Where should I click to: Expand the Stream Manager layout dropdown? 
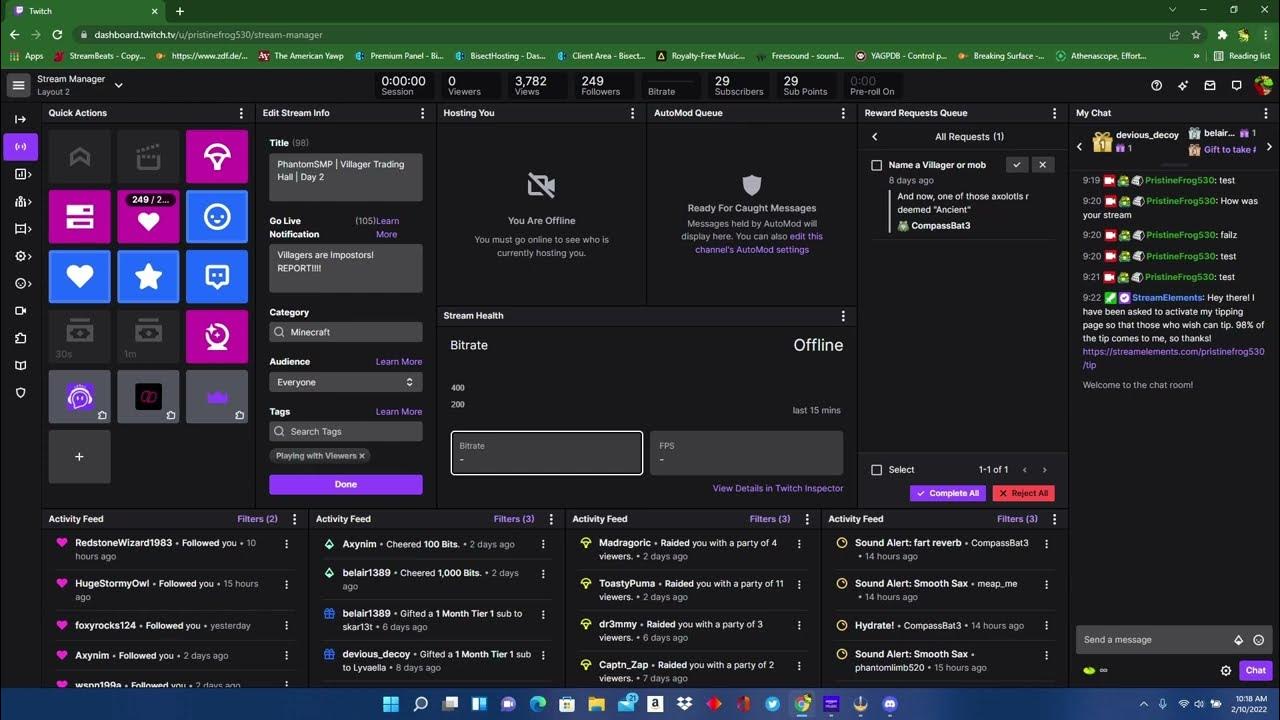click(118, 85)
